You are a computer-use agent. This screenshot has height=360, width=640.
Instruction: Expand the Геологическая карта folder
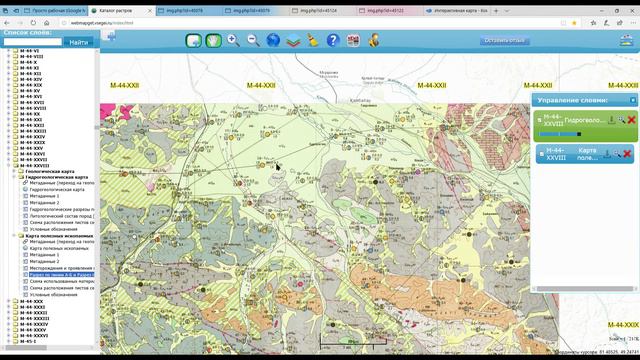pyautogui.click(x=14, y=171)
